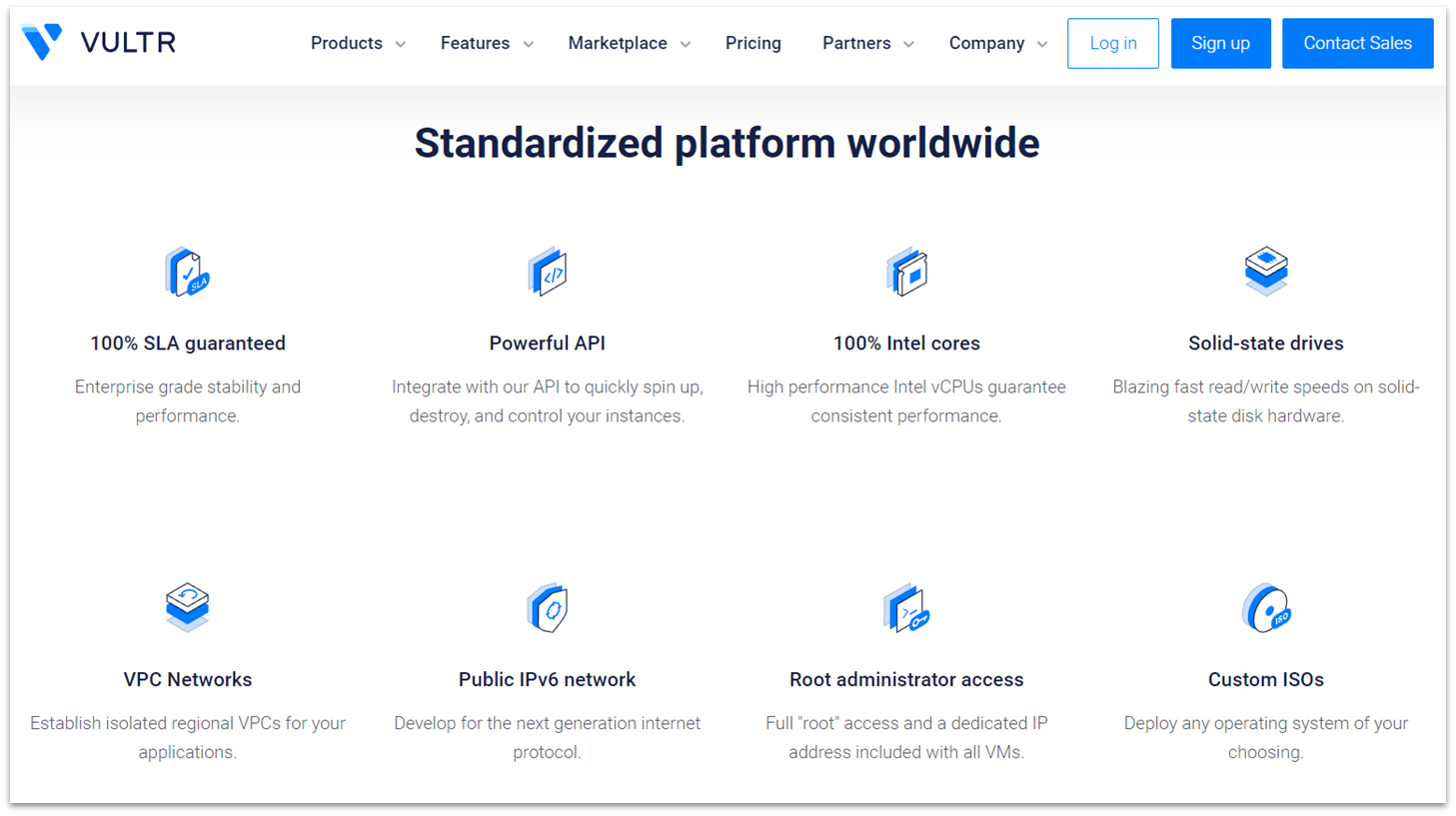This screenshot has height=816, width=1456.
Task: Open the Partners menu
Action: click(x=856, y=43)
